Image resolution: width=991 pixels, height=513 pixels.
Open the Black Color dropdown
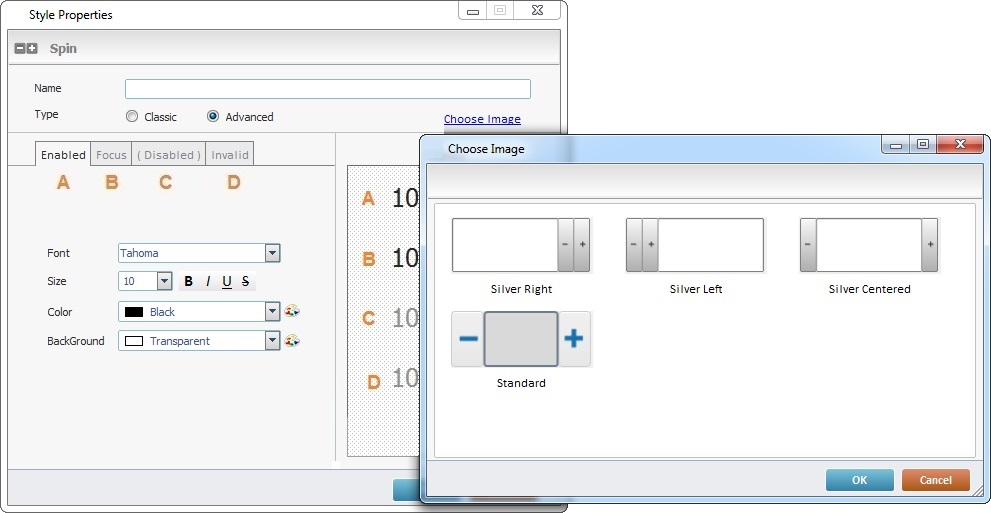tap(272, 312)
